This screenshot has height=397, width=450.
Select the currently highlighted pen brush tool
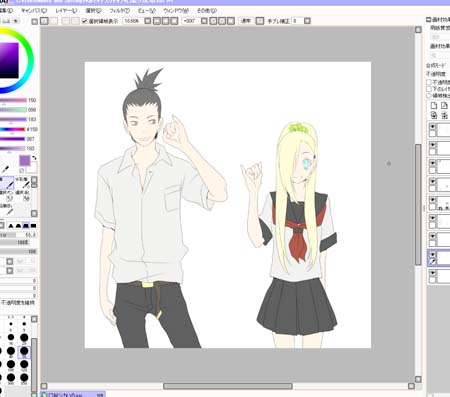7,183
